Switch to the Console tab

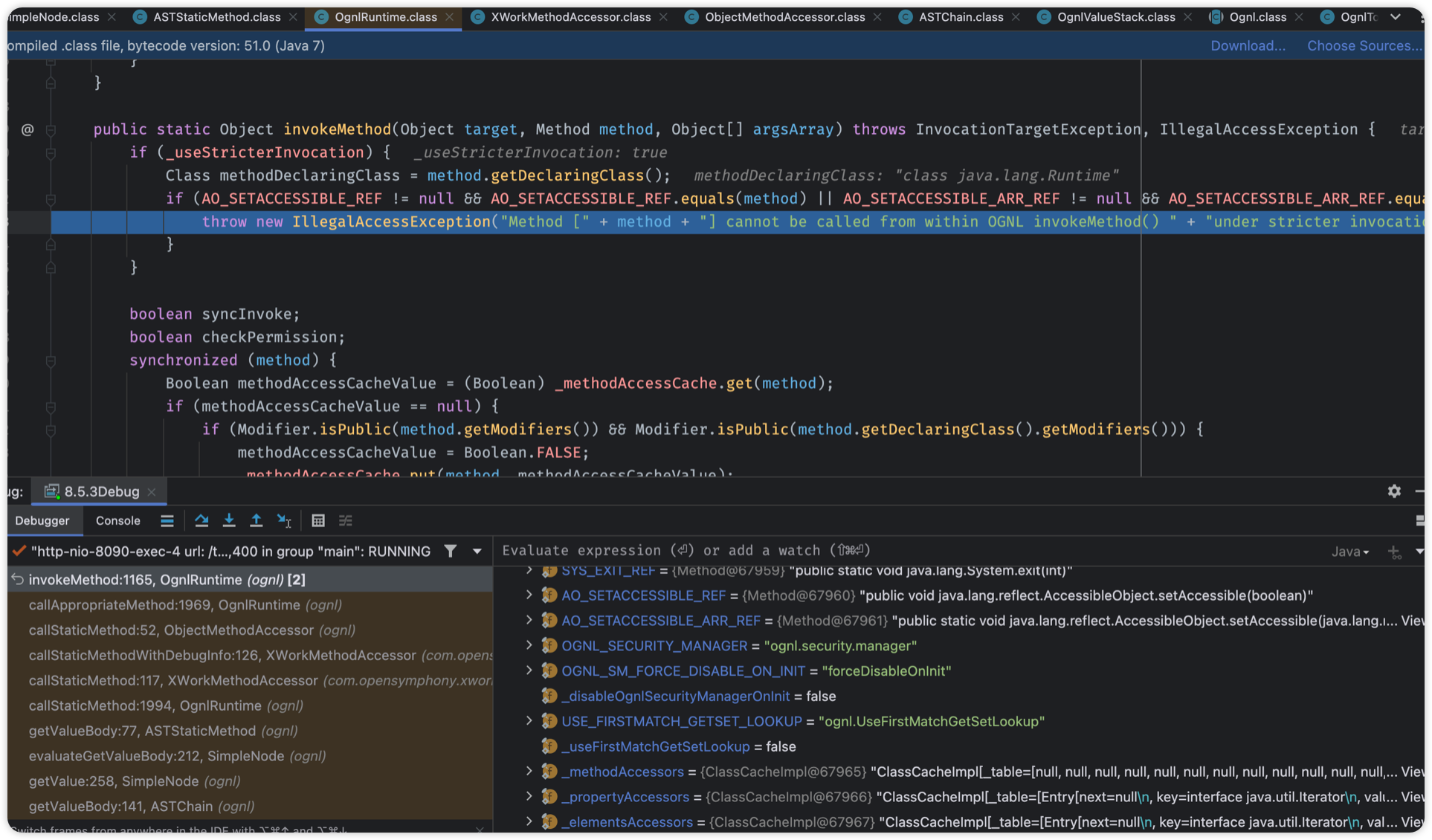point(117,521)
